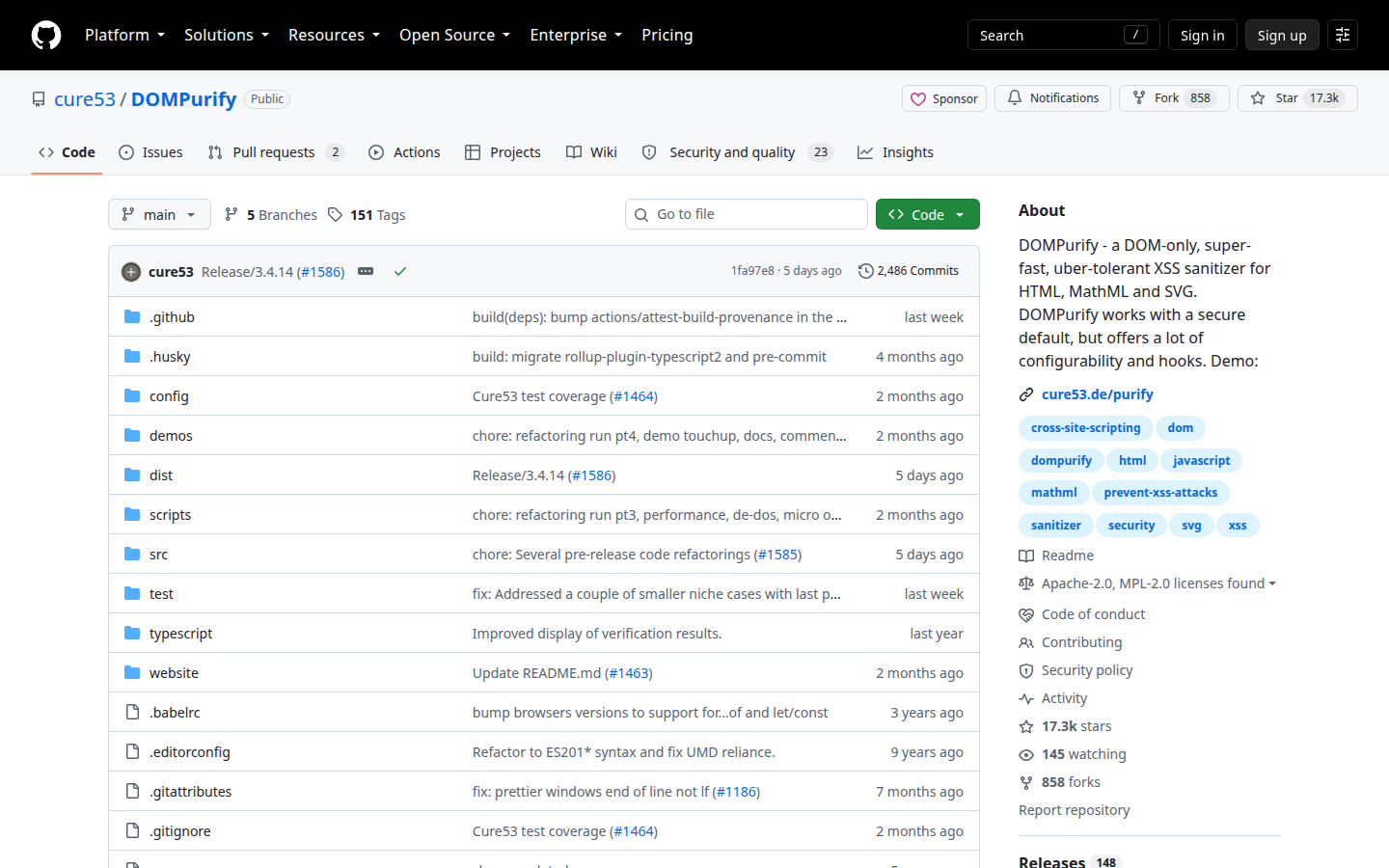Viewport: 1389px width, 868px height.
Task: Focus the header Search field
Action: 1064,35
